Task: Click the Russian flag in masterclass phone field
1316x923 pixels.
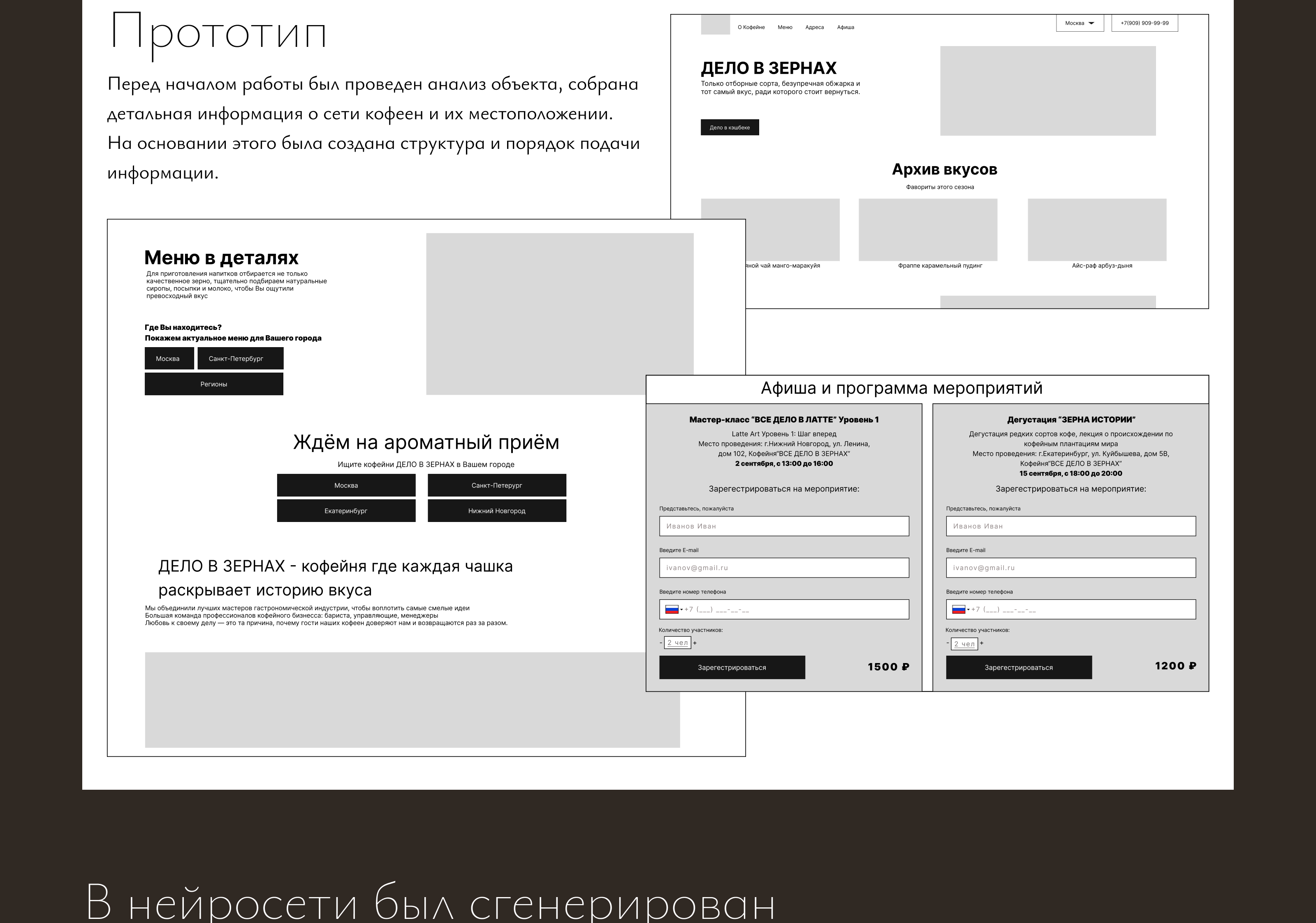Action: [x=672, y=610]
